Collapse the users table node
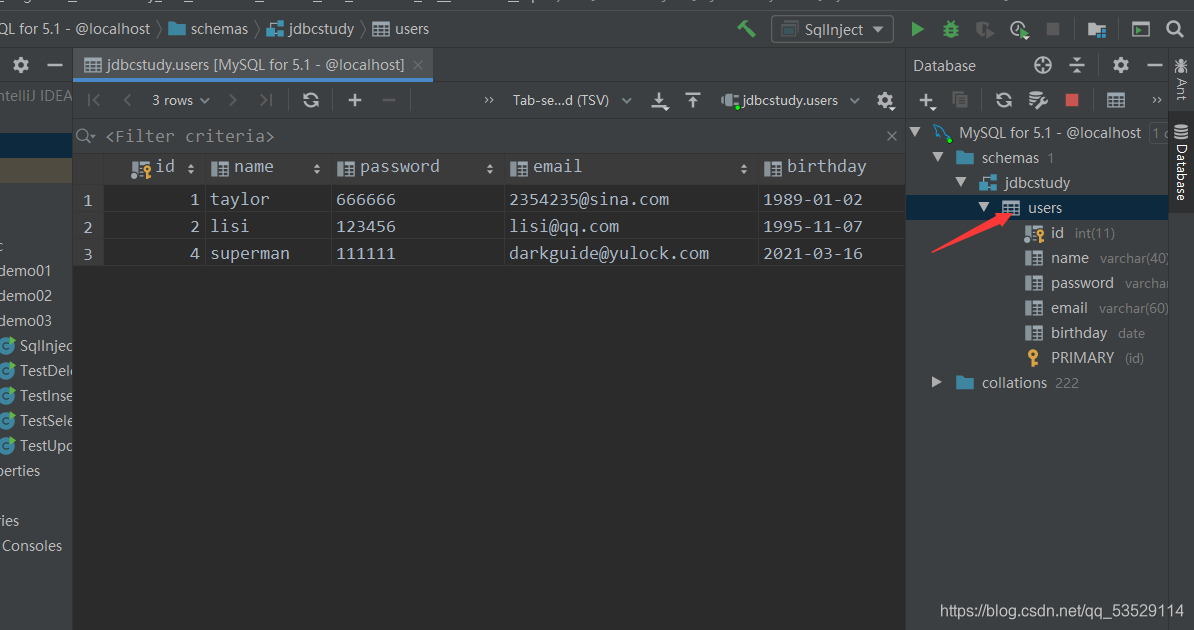The width and height of the screenshot is (1194, 630). (x=984, y=207)
